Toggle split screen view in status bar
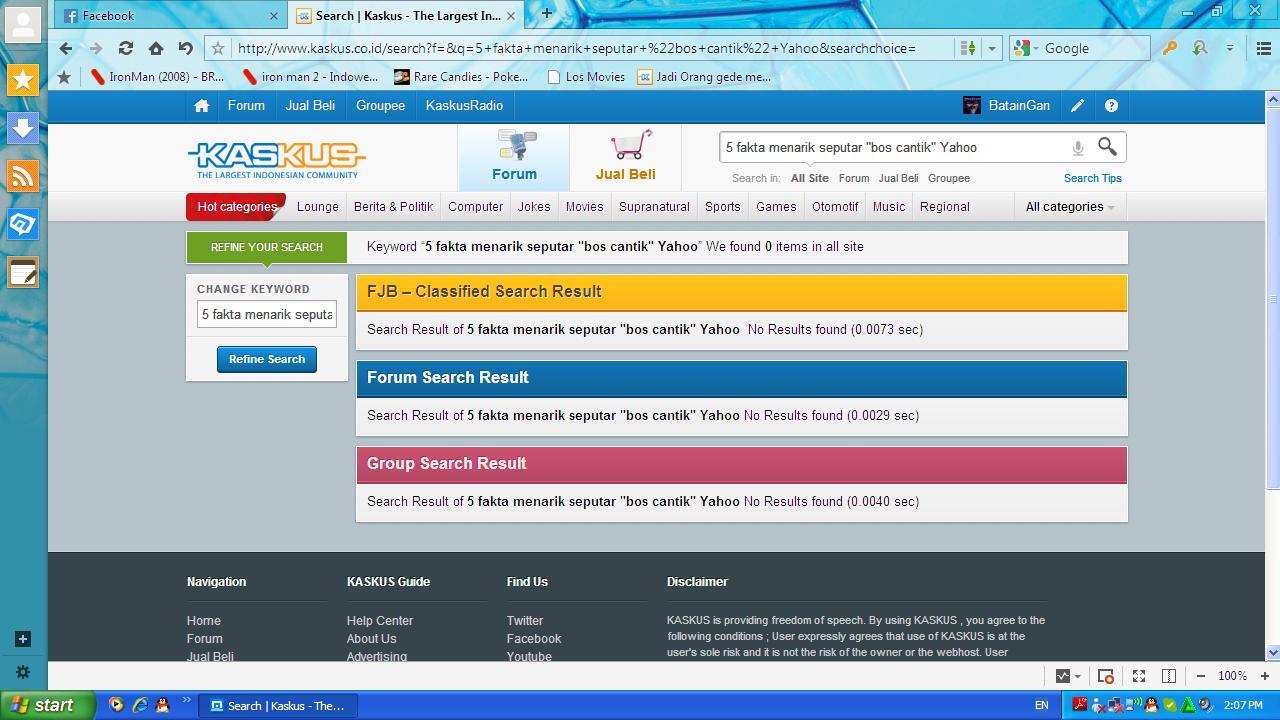This screenshot has width=1280, height=720. pos(1168,676)
